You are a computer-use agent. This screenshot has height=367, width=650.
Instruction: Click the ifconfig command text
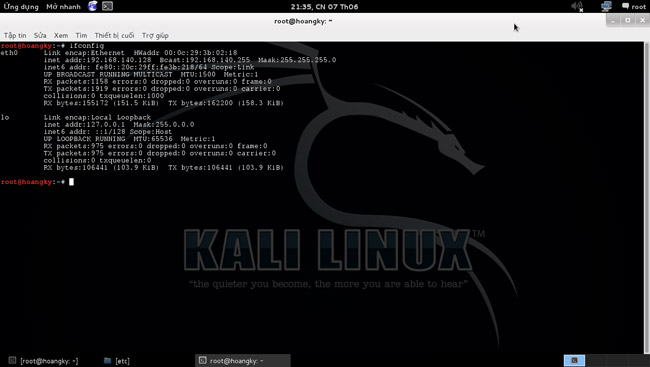click(x=86, y=46)
